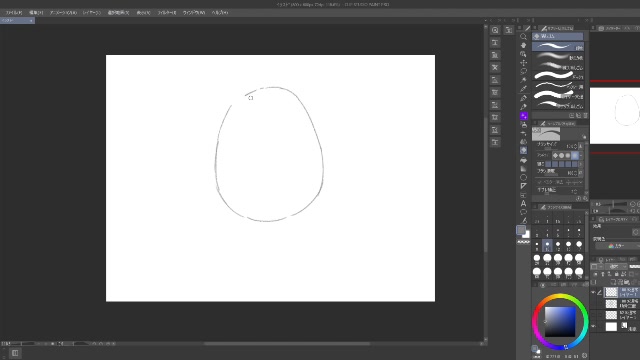Open the ウィンドウ (Window) menu
The width and height of the screenshot is (640, 360).
pyautogui.click(x=194, y=13)
